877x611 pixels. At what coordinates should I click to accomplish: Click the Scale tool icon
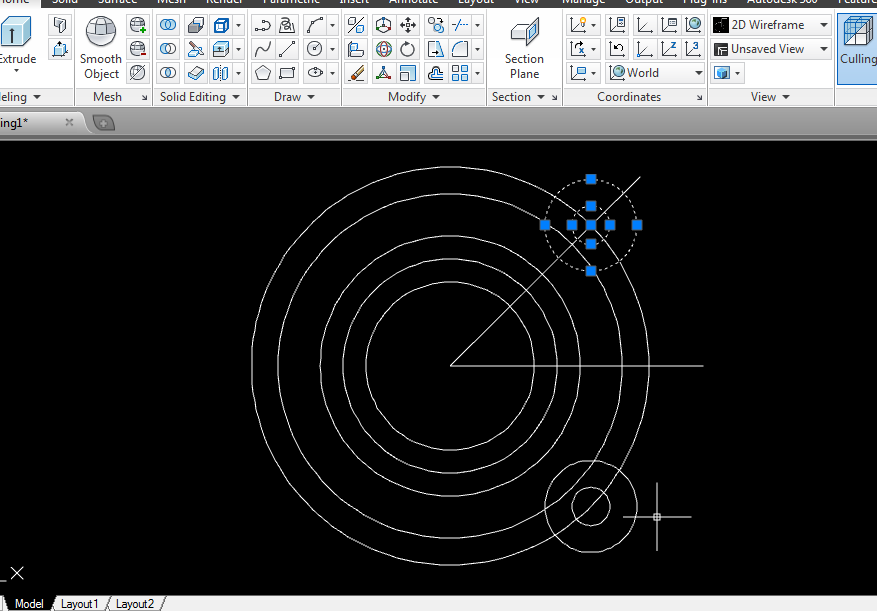point(408,73)
